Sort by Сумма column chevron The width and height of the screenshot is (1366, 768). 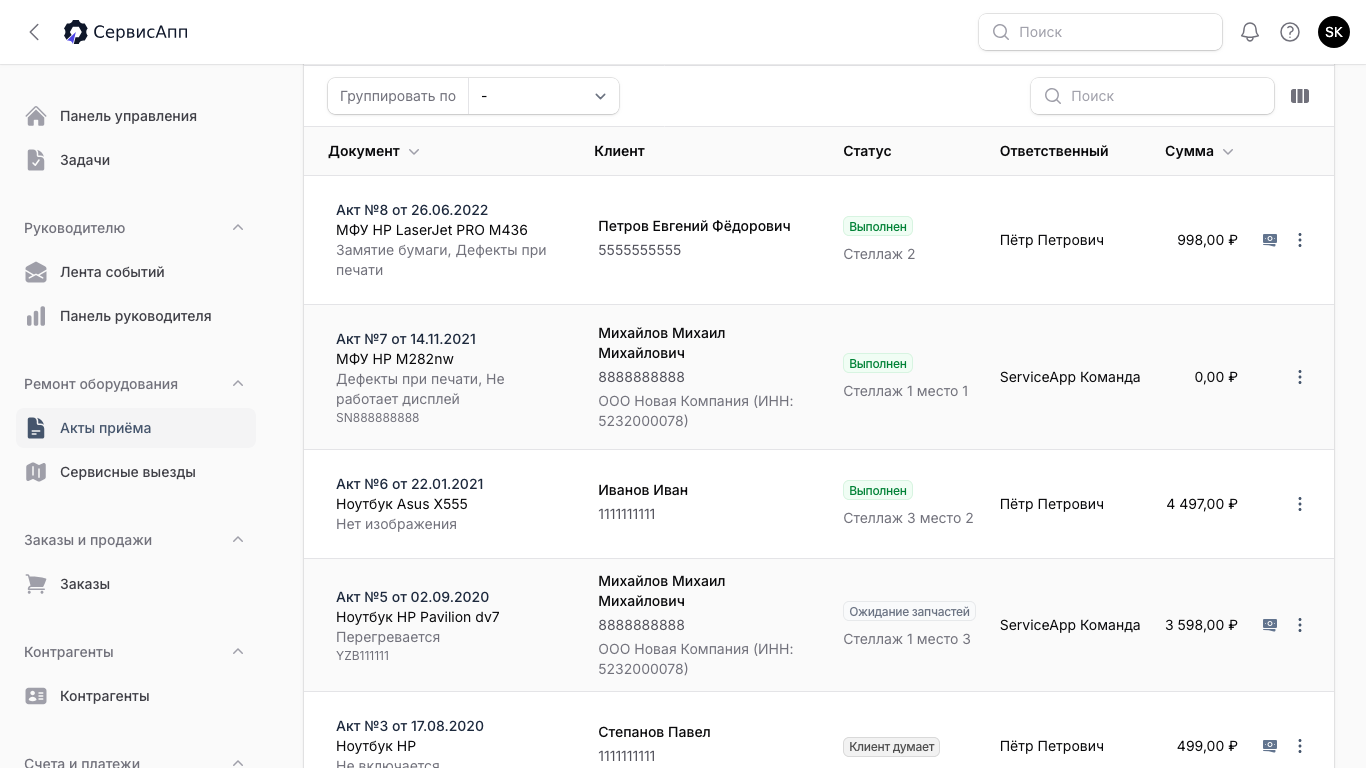point(1228,152)
